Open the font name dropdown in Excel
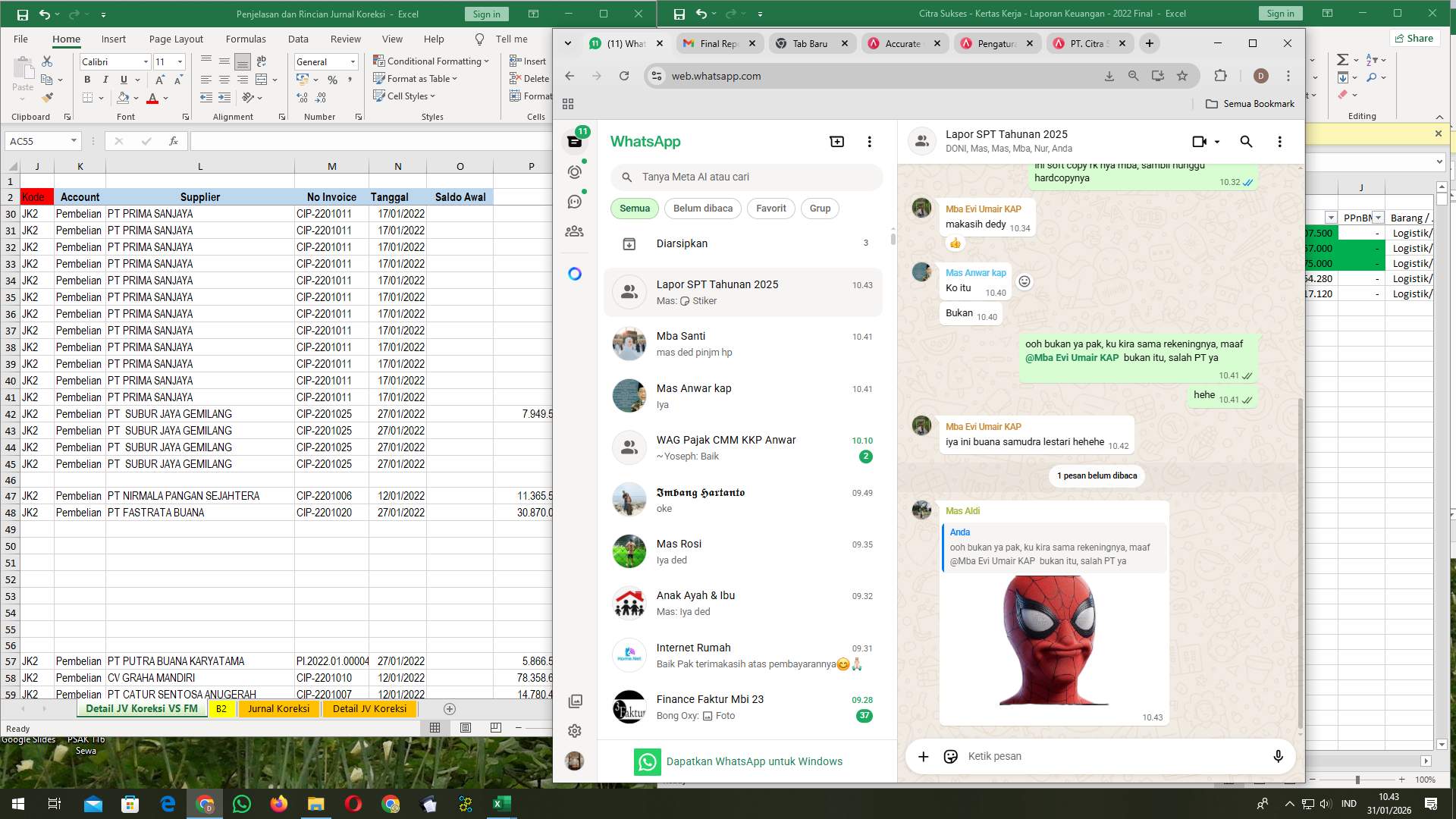Screen dimensions: 1456x819 coord(146,61)
